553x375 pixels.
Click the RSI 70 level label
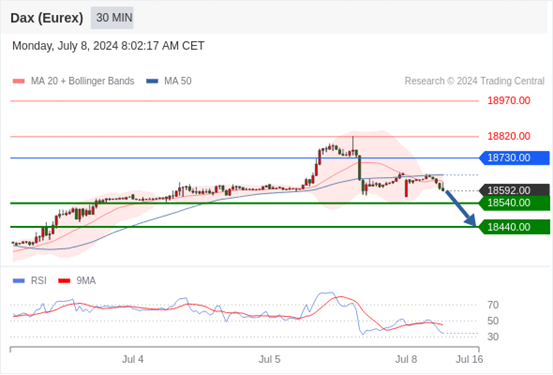click(493, 305)
